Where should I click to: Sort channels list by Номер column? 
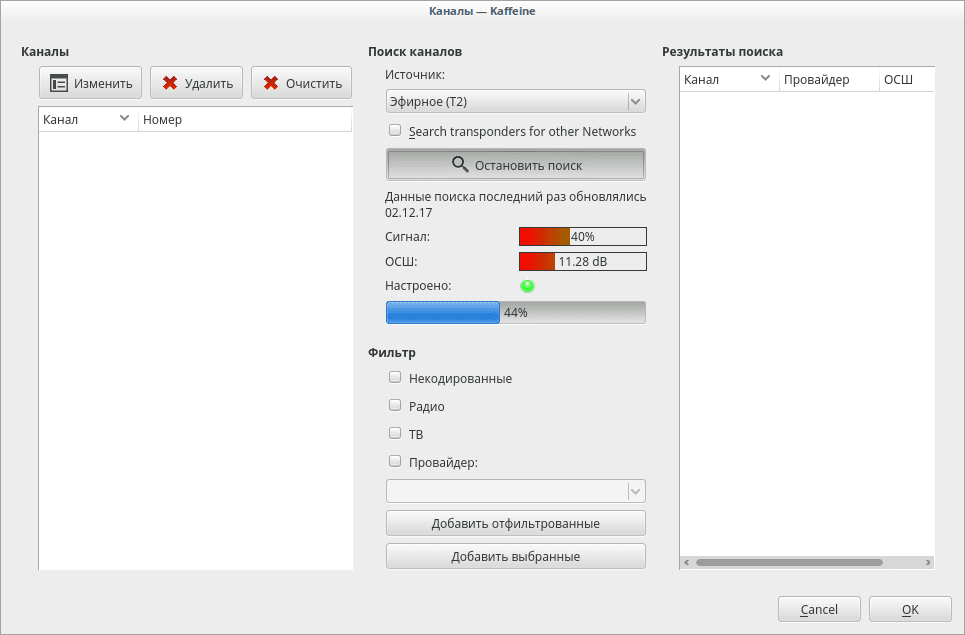244,120
